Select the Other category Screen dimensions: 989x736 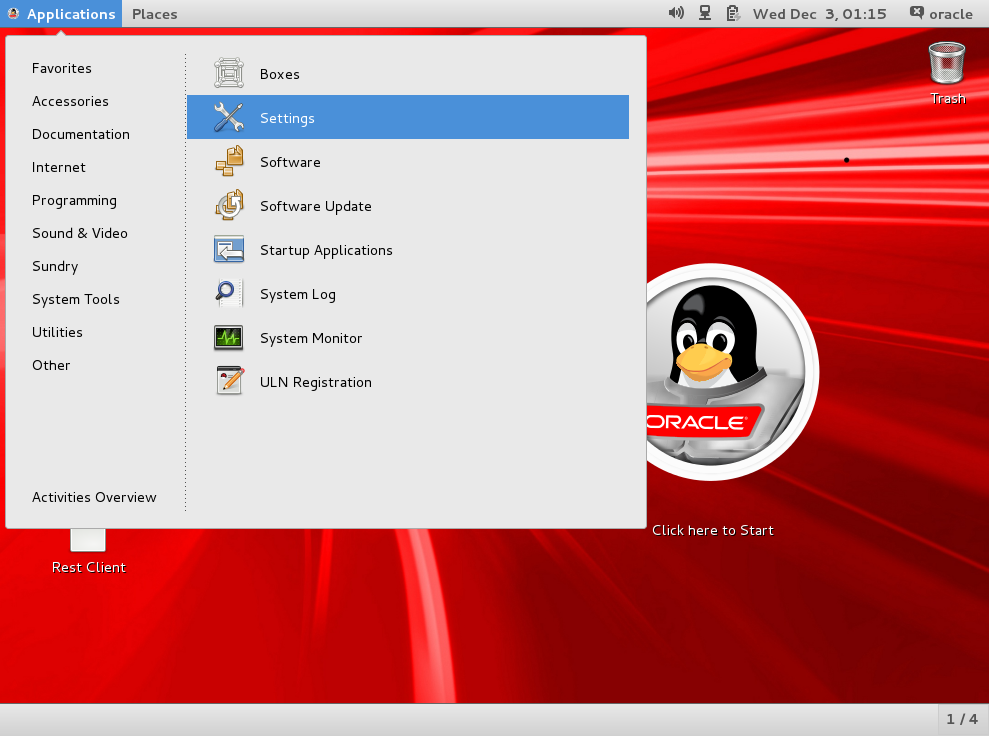[x=51, y=365]
